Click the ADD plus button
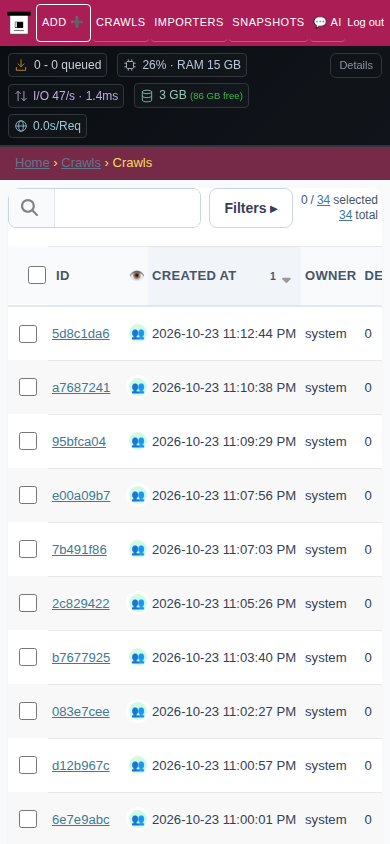Image resolution: width=390 pixels, height=844 pixels. (63, 23)
